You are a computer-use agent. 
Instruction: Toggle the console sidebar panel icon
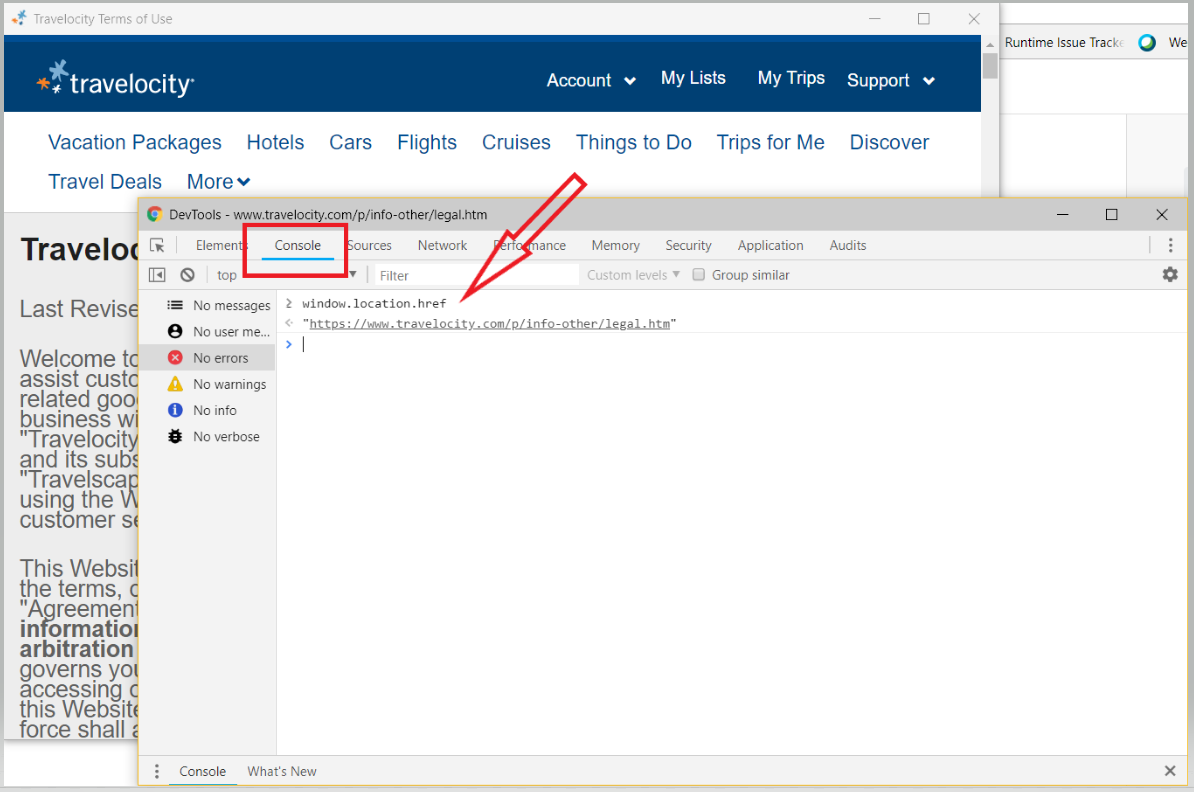coord(158,275)
